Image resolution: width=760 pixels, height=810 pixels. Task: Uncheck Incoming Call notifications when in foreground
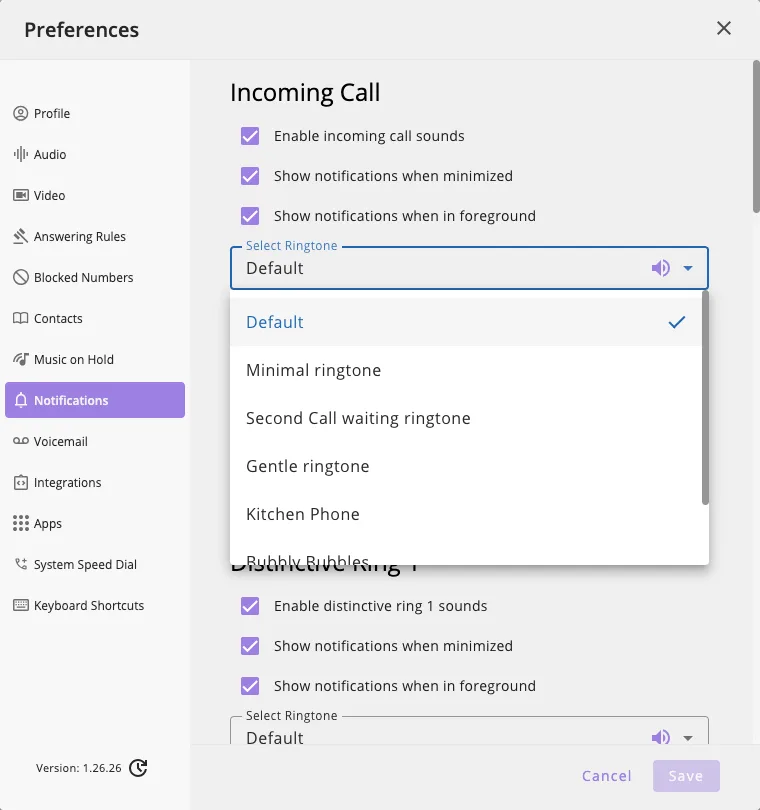click(250, 216)
